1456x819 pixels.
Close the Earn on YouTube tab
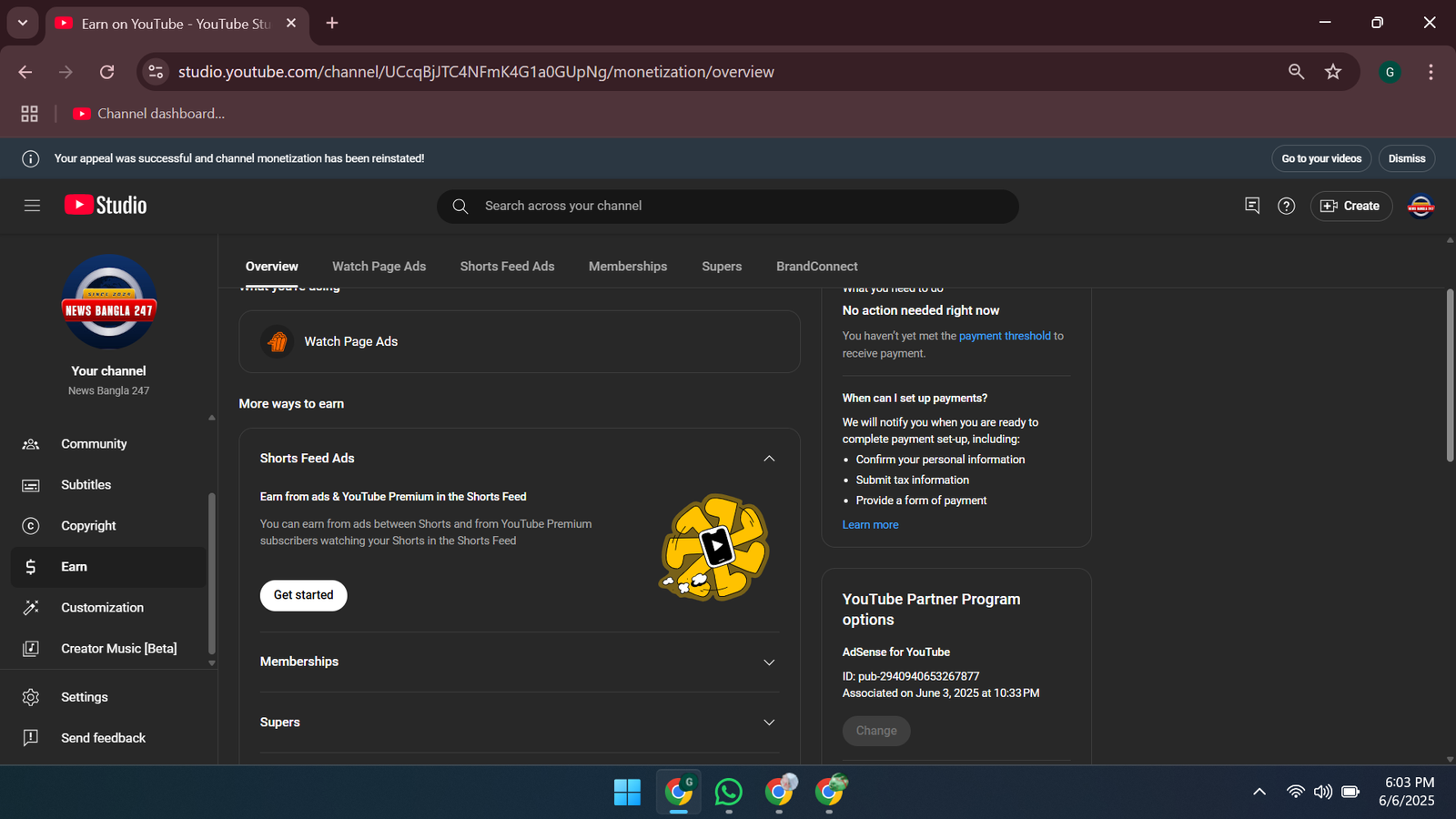pyautogui.click(x=291, y=23)
